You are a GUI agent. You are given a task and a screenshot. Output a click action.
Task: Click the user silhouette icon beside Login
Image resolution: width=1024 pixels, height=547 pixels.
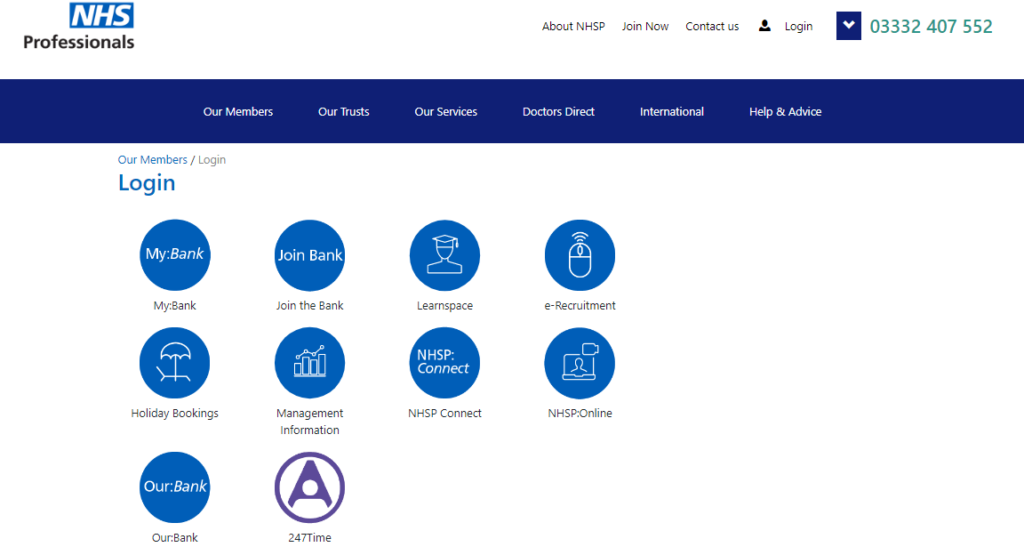click(764, 26)
